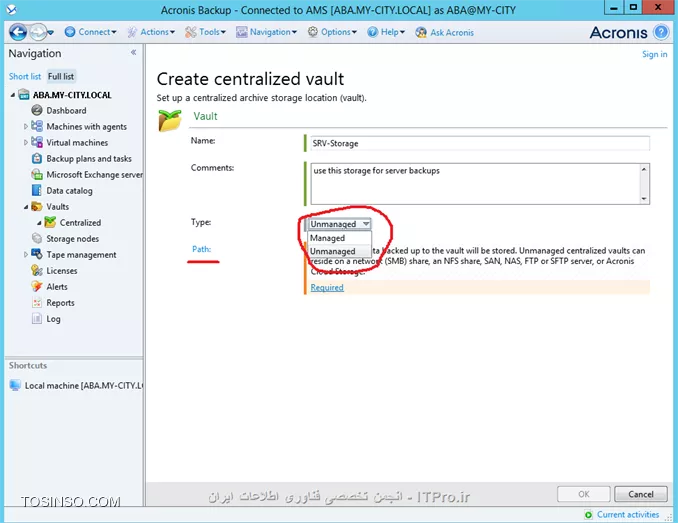Choose Unmanaged from the Type list
The image size is (678, 523).
339,251
